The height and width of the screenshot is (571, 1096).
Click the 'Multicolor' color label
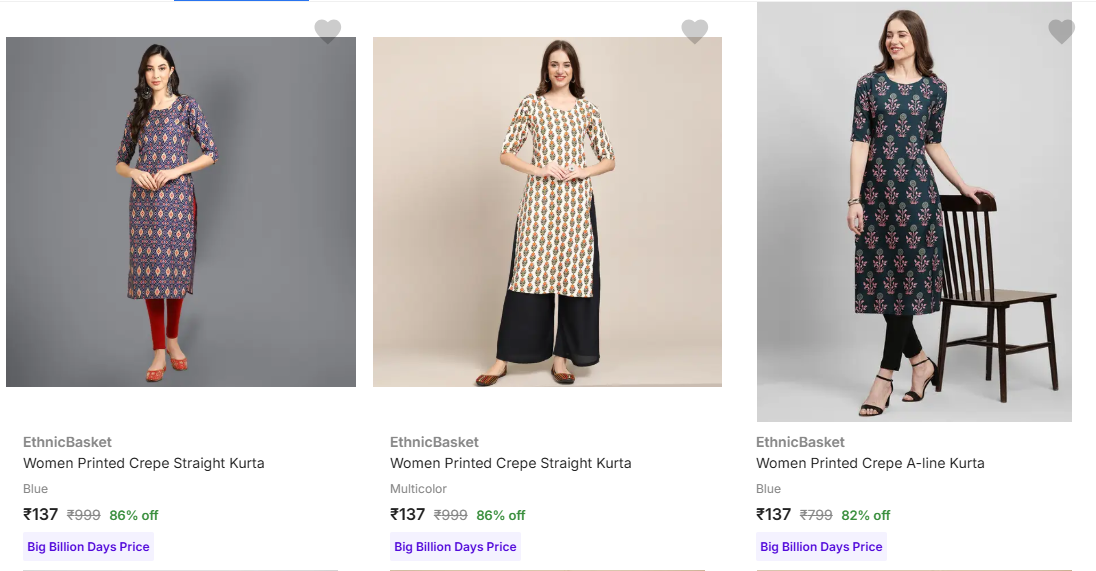pos(418,489)
